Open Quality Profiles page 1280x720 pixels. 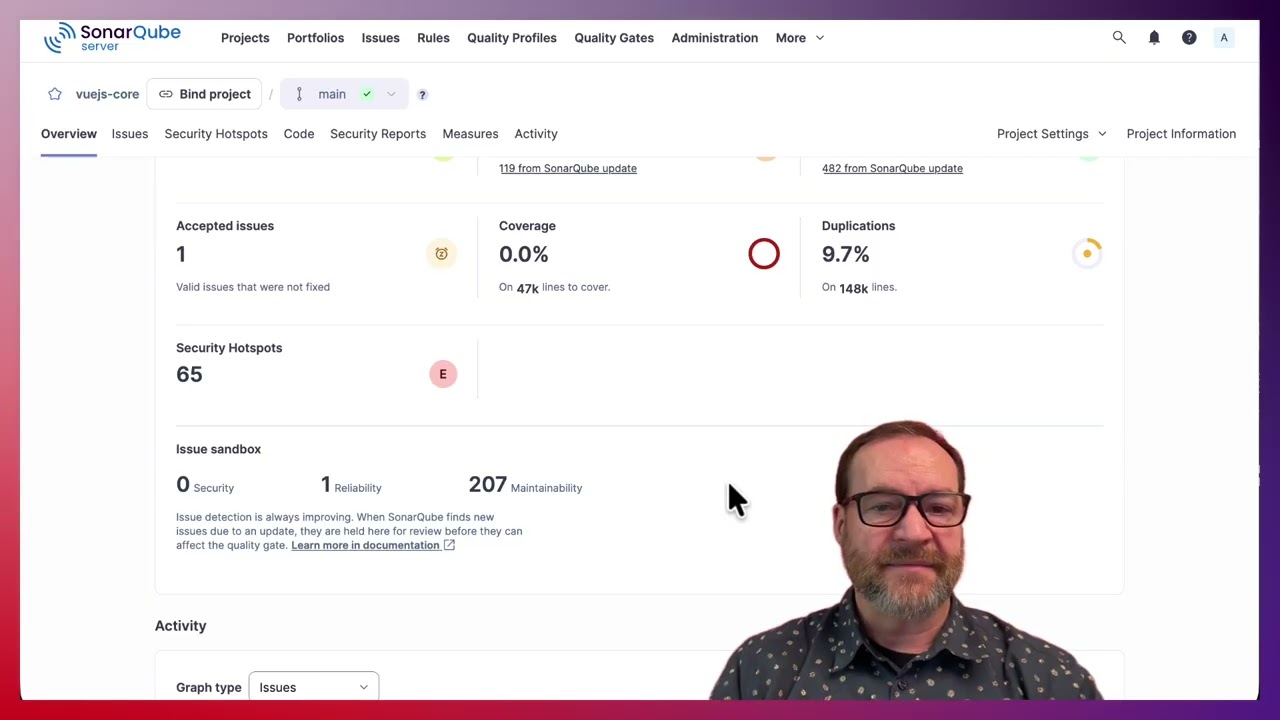[512, 38]
